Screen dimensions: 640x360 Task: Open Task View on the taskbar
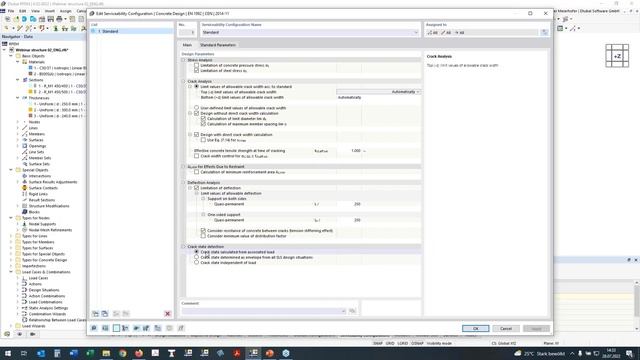[24, 353]
